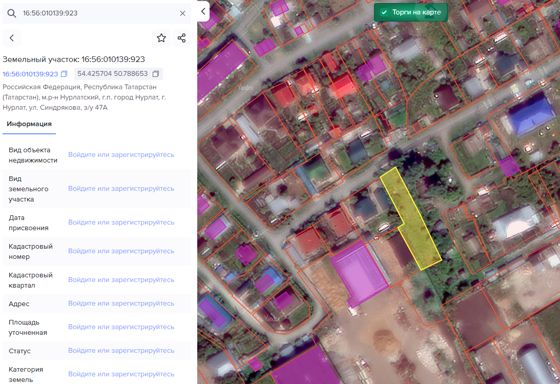560x384 pixels.
Task: Copy cadastral number with copy icon
Action: 64,74
